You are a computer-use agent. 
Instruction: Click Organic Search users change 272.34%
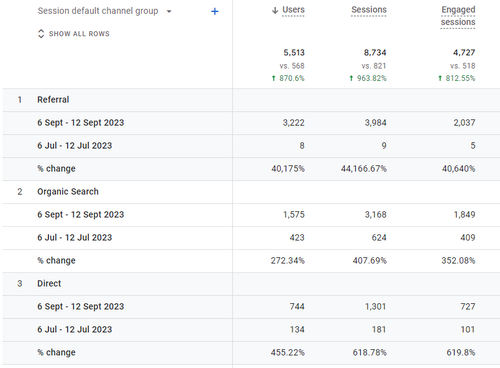click(288, 261)
